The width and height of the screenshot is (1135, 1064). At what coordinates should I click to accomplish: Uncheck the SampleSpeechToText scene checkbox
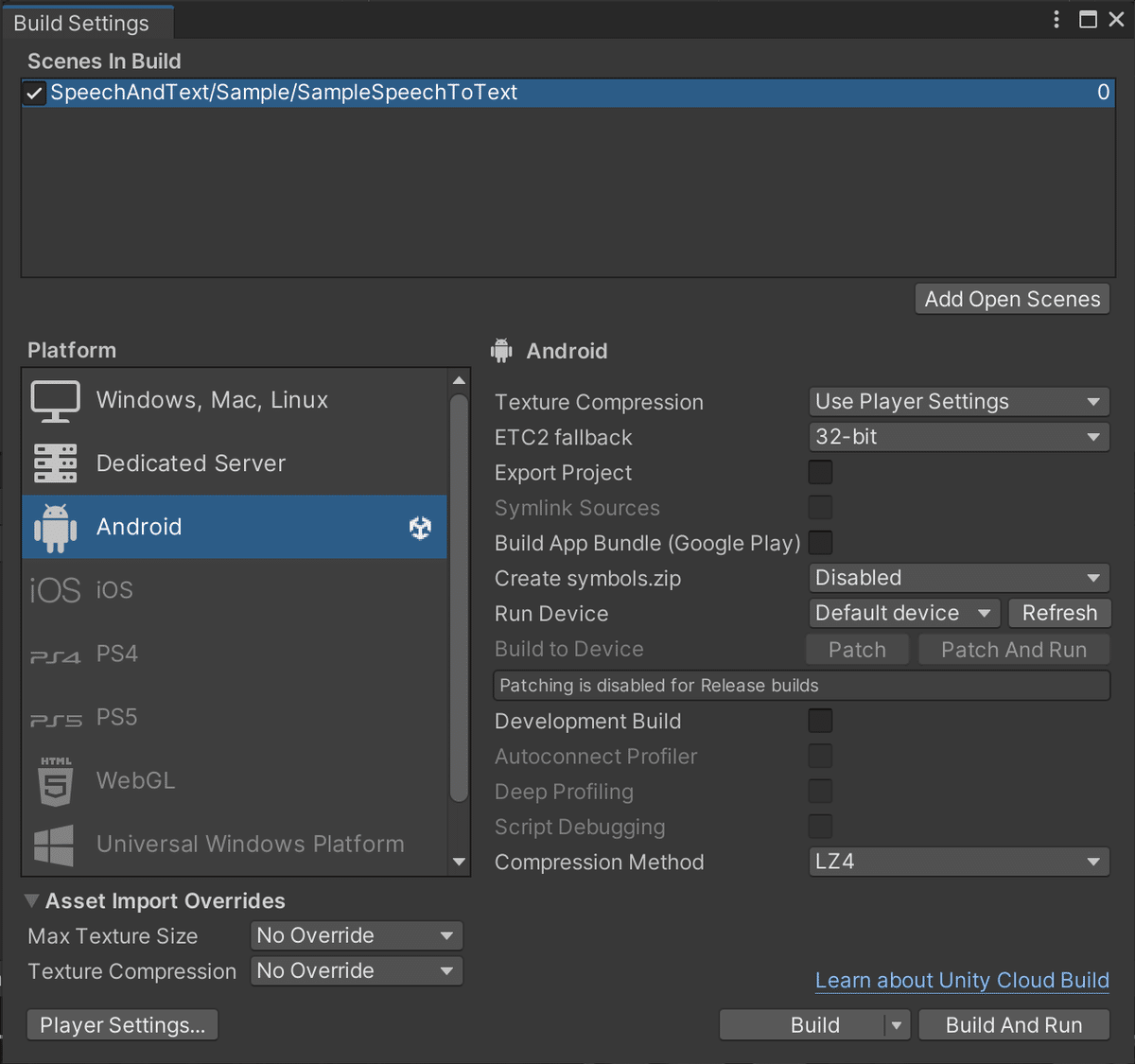(34, 93)
